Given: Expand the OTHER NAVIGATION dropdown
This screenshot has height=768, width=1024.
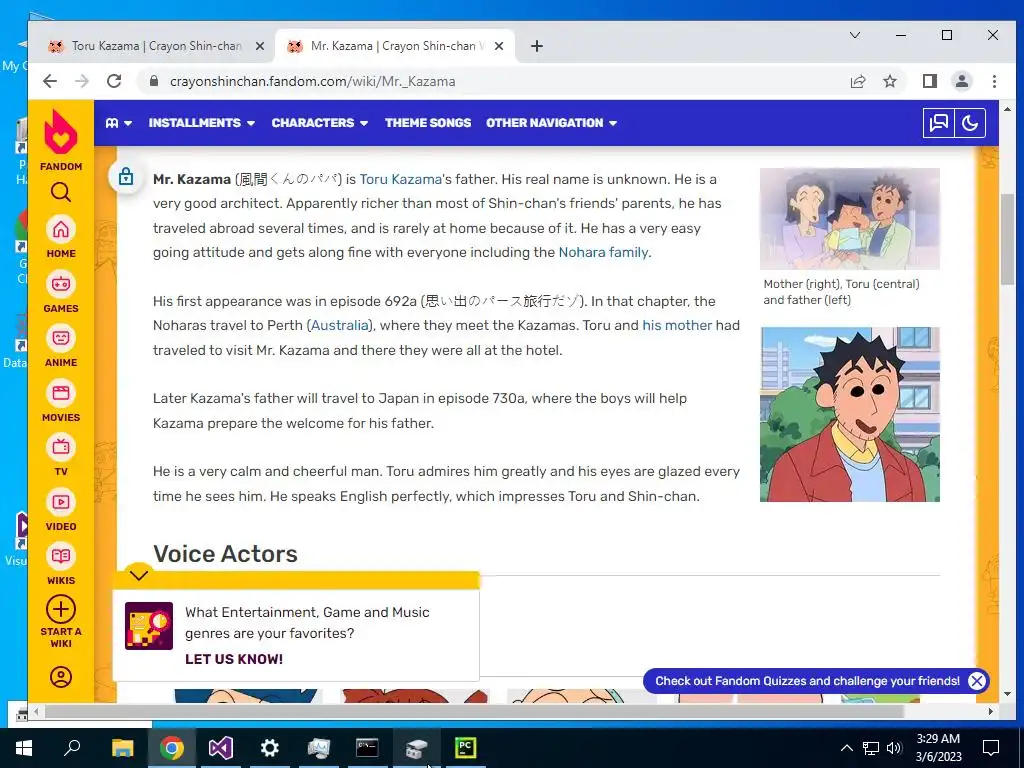Looking at the screenshot, I should 551,123.
